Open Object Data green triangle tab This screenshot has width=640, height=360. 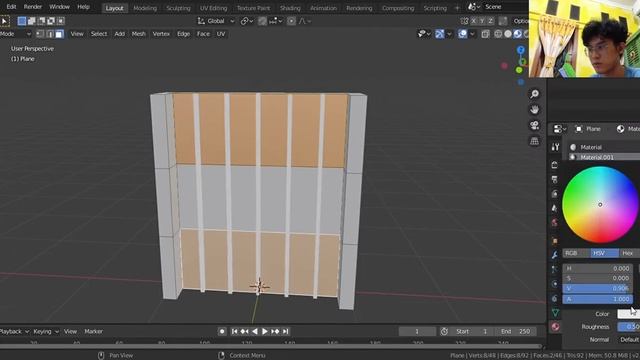tap(555, 313)
